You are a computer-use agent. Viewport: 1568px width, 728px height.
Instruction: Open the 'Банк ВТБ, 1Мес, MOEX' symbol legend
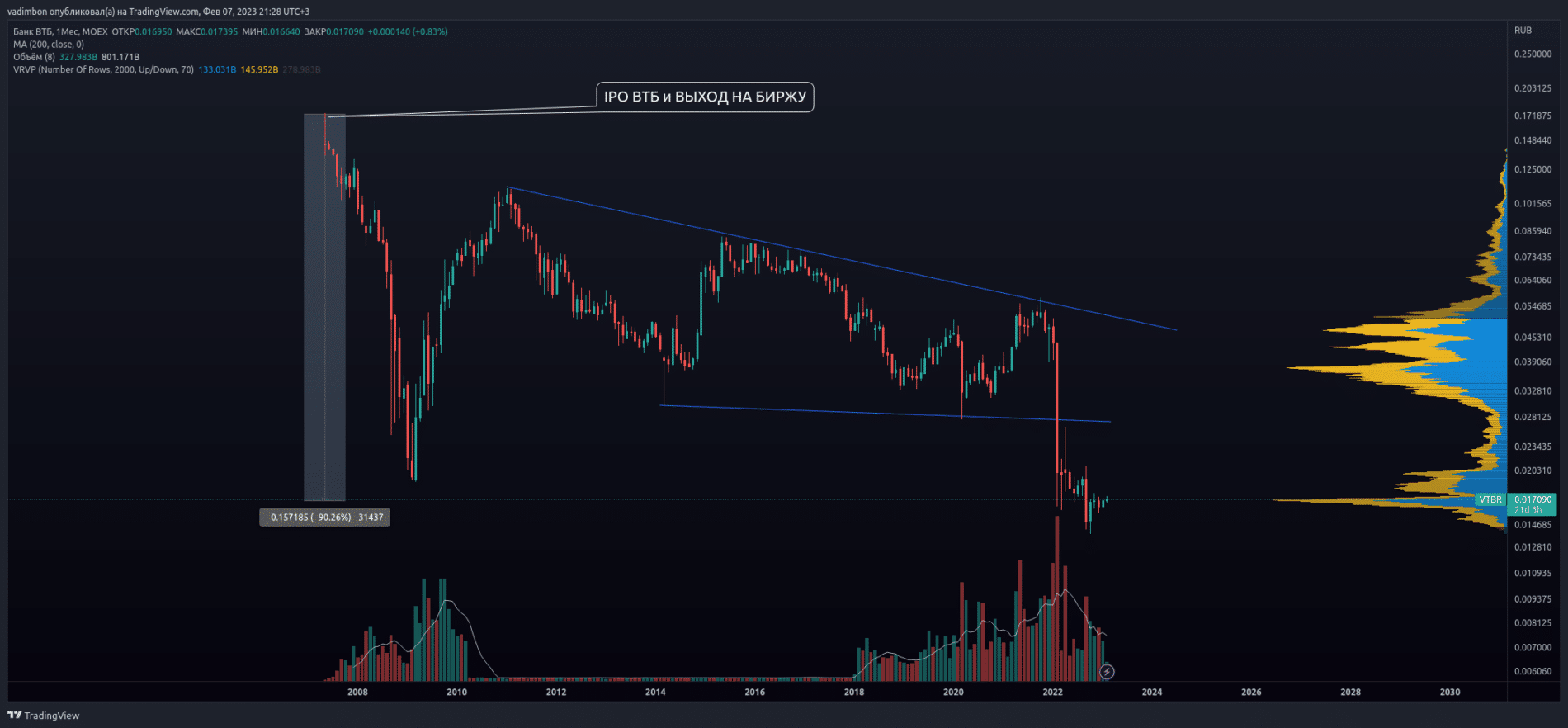pos(60,31)
